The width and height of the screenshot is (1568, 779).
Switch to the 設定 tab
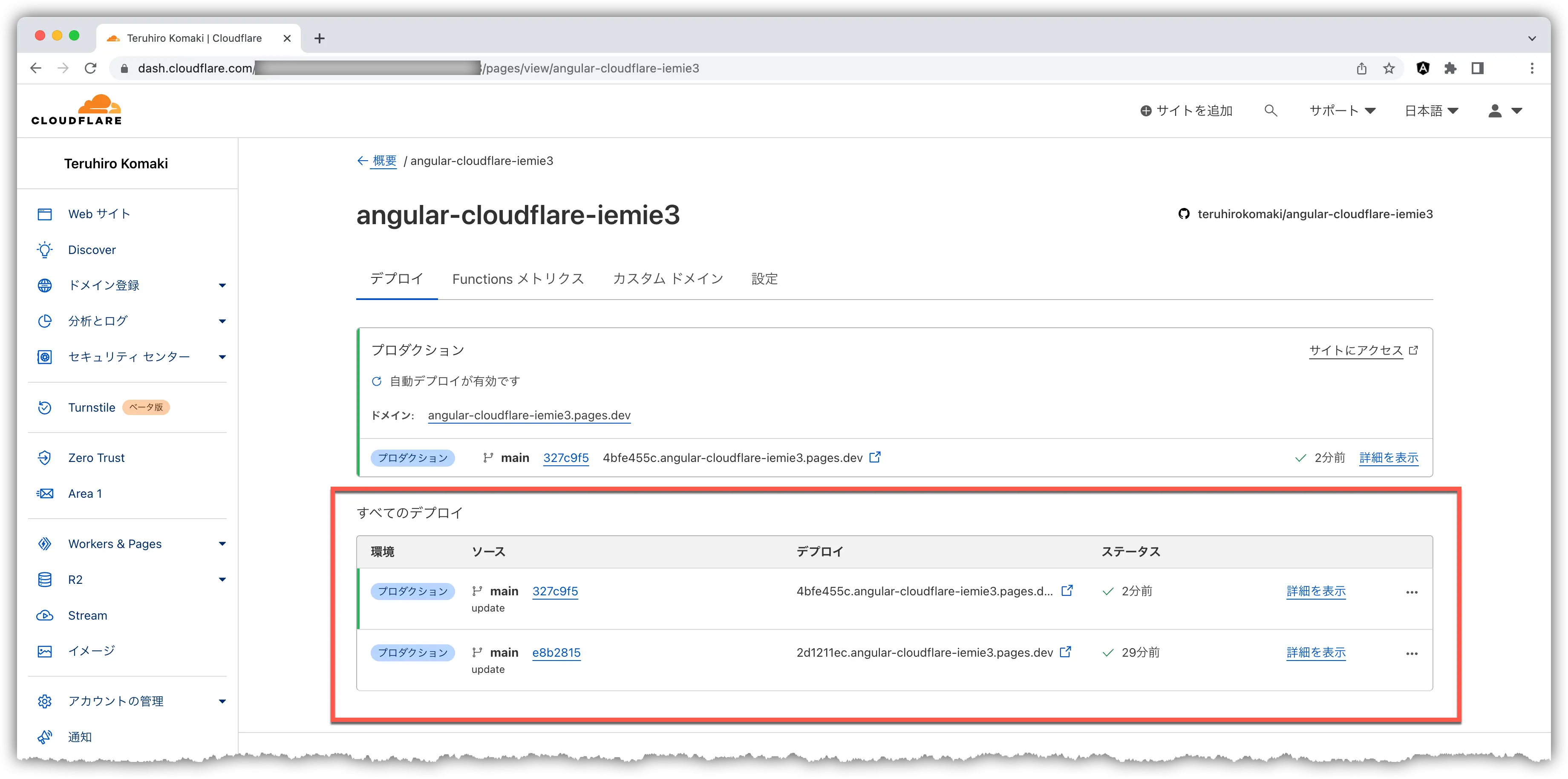click(764, 279)
